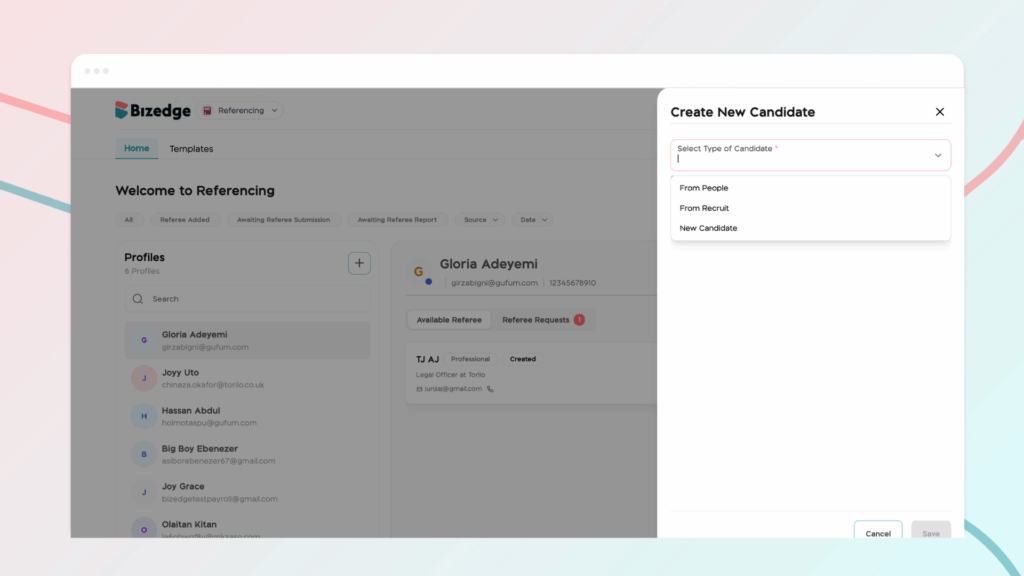Click Hassan Abdul's H avatar

[x=144, y=416]
